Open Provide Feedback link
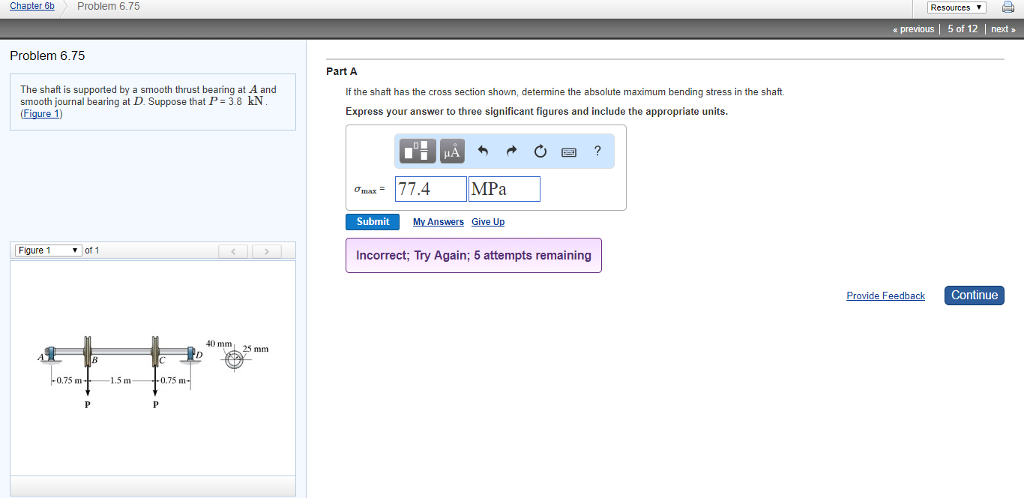The image size is (1024, 498). [886, 296]
